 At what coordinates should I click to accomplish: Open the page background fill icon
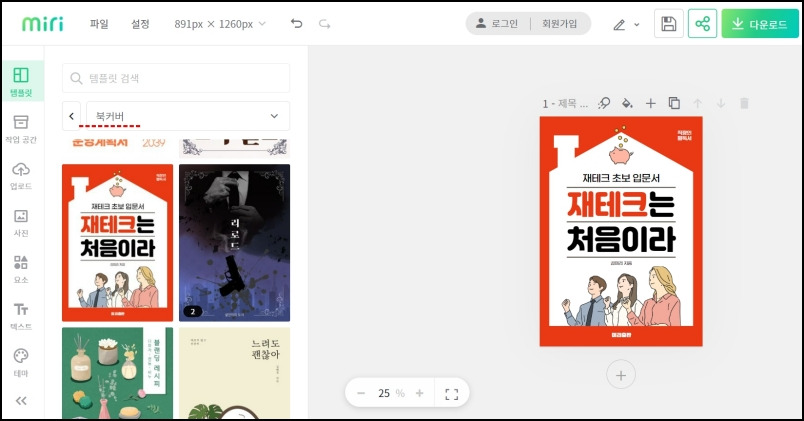pyautogui.click(x=627, y=103)
